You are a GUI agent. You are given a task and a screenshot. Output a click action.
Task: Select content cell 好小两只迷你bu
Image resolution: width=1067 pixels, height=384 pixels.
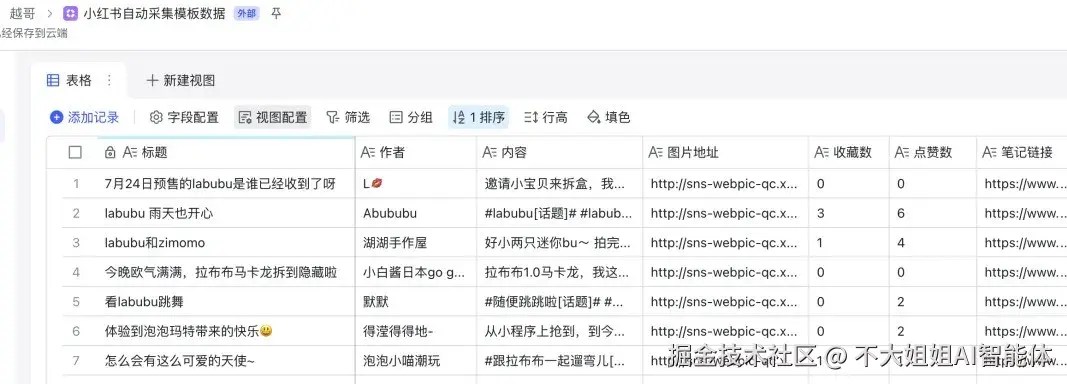(560, 243)
